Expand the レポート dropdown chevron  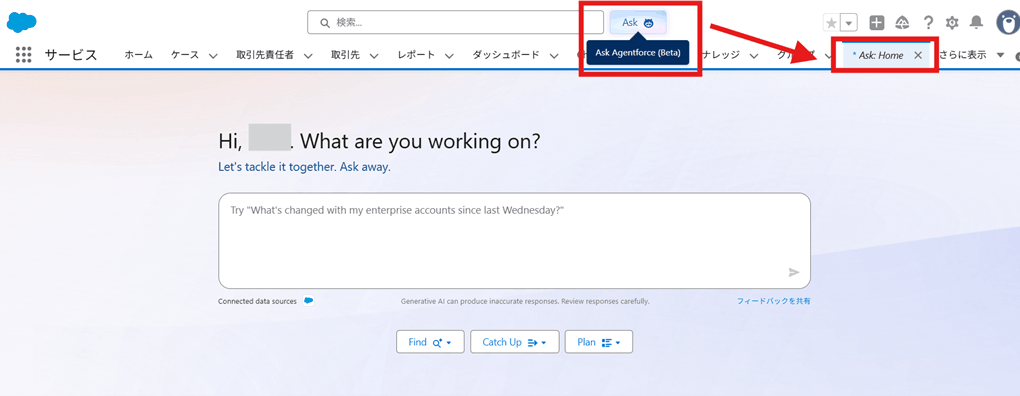click(x=449, y=56)
